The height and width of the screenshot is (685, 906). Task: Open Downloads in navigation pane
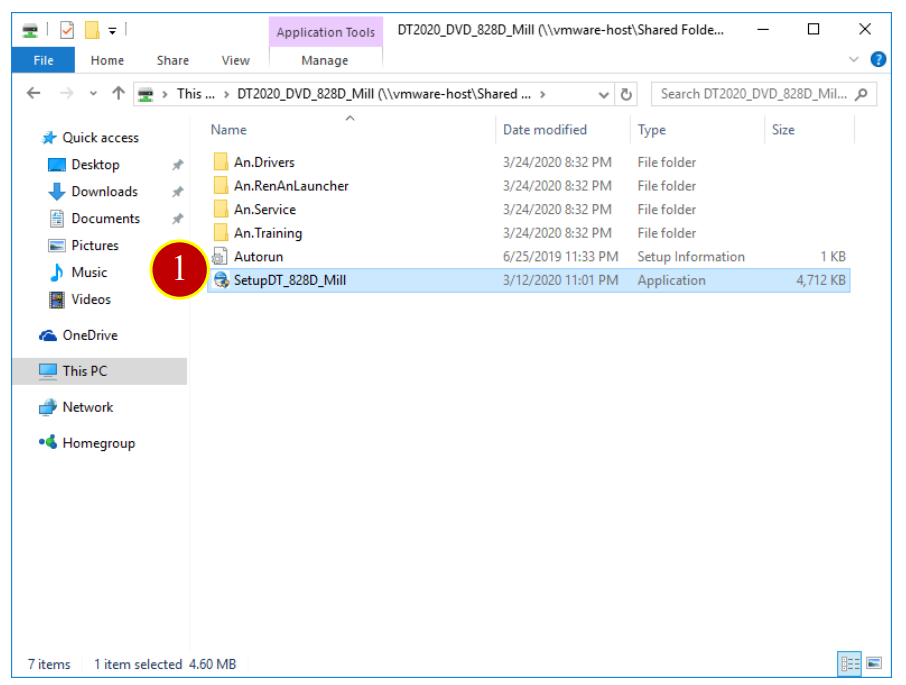click(x=105, y=191)
